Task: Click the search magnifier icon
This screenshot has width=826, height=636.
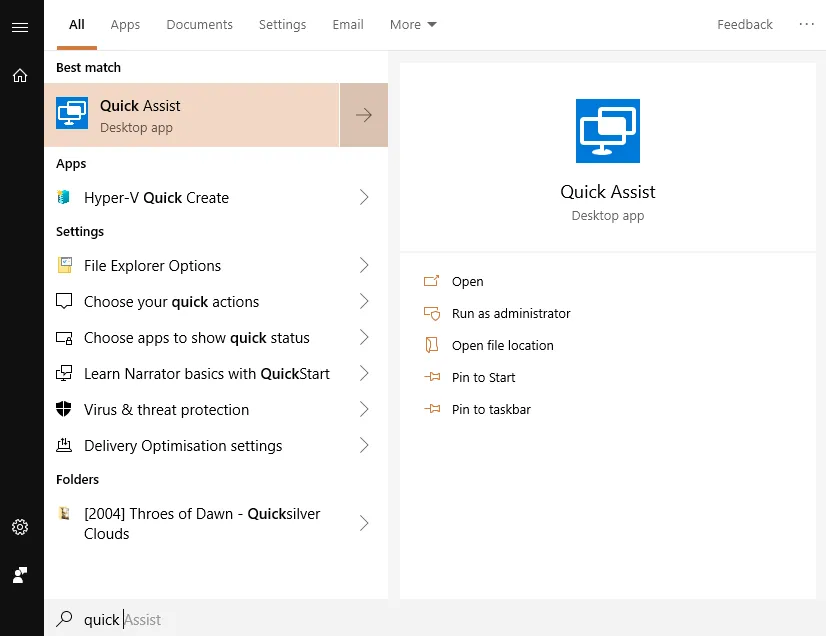Action: coord(64,619)
